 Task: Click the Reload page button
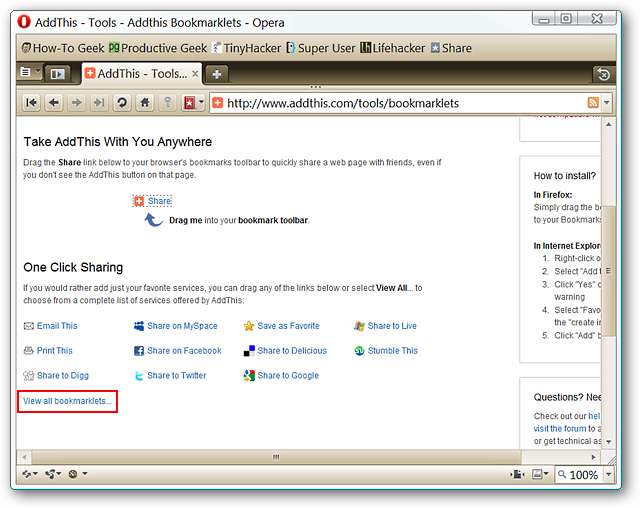click(122, 103)
